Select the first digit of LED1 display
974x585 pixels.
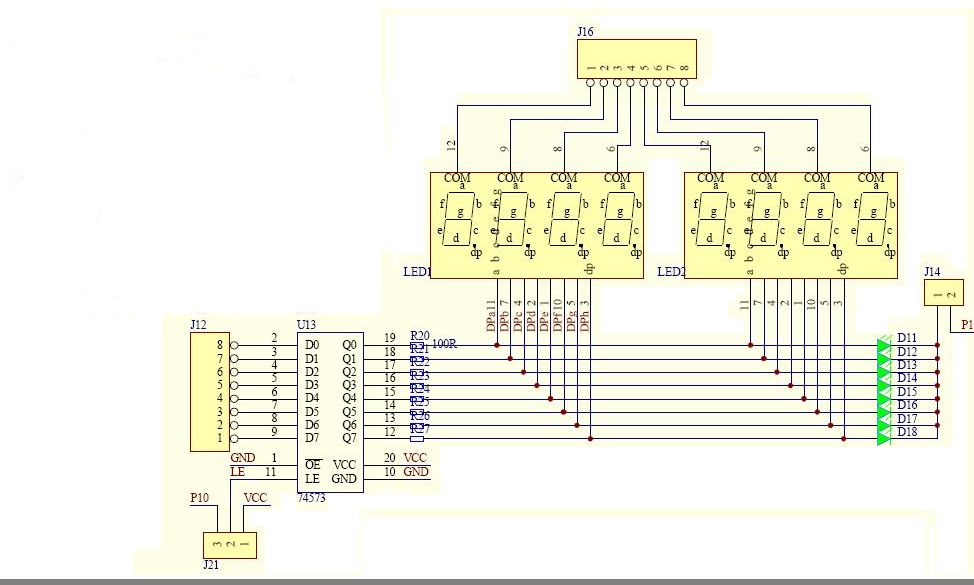coord(459,217)
